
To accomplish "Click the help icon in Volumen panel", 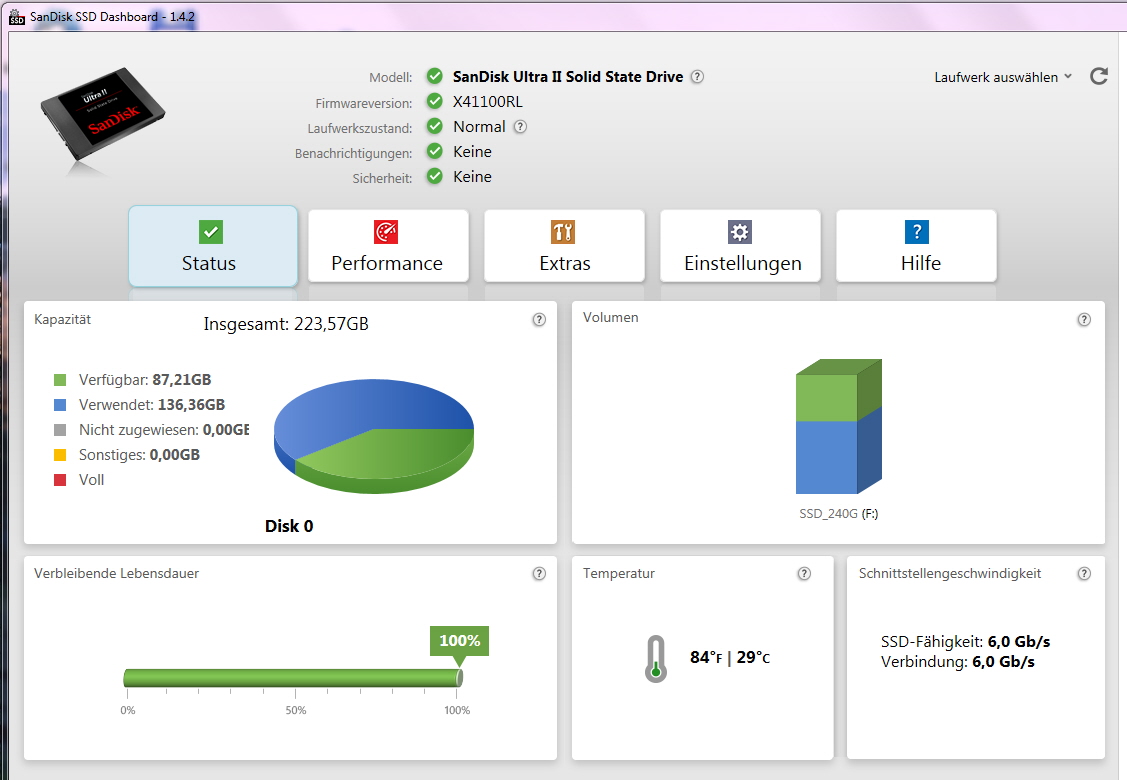I will (x=1084, y=320).
